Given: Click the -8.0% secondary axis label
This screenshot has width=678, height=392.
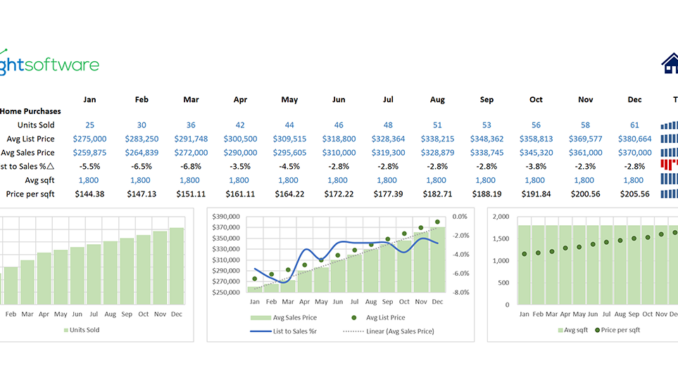Looking at the screenshot, I should (x=461, y=293).
